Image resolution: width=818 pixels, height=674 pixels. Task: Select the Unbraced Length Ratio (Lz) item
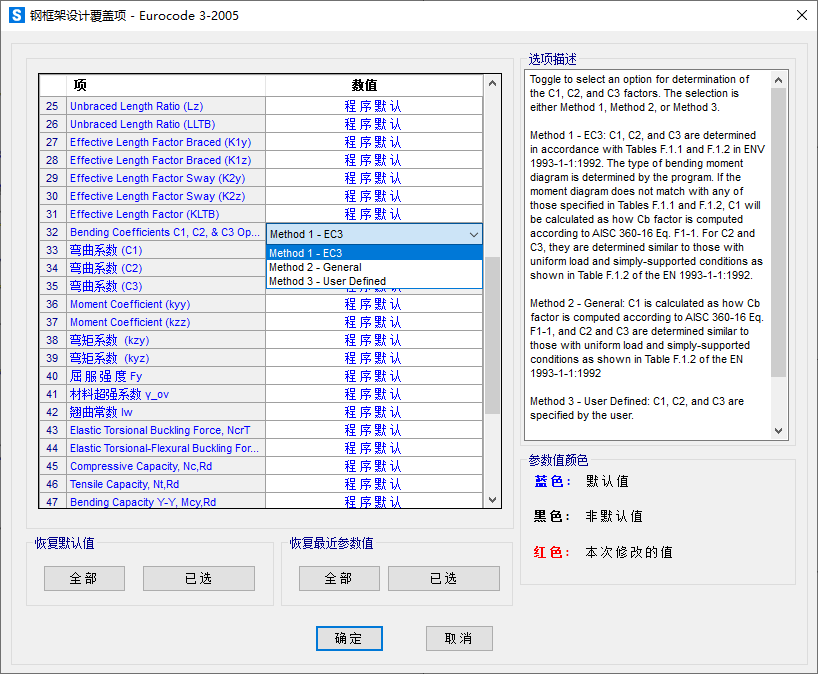tap(136, 106)
